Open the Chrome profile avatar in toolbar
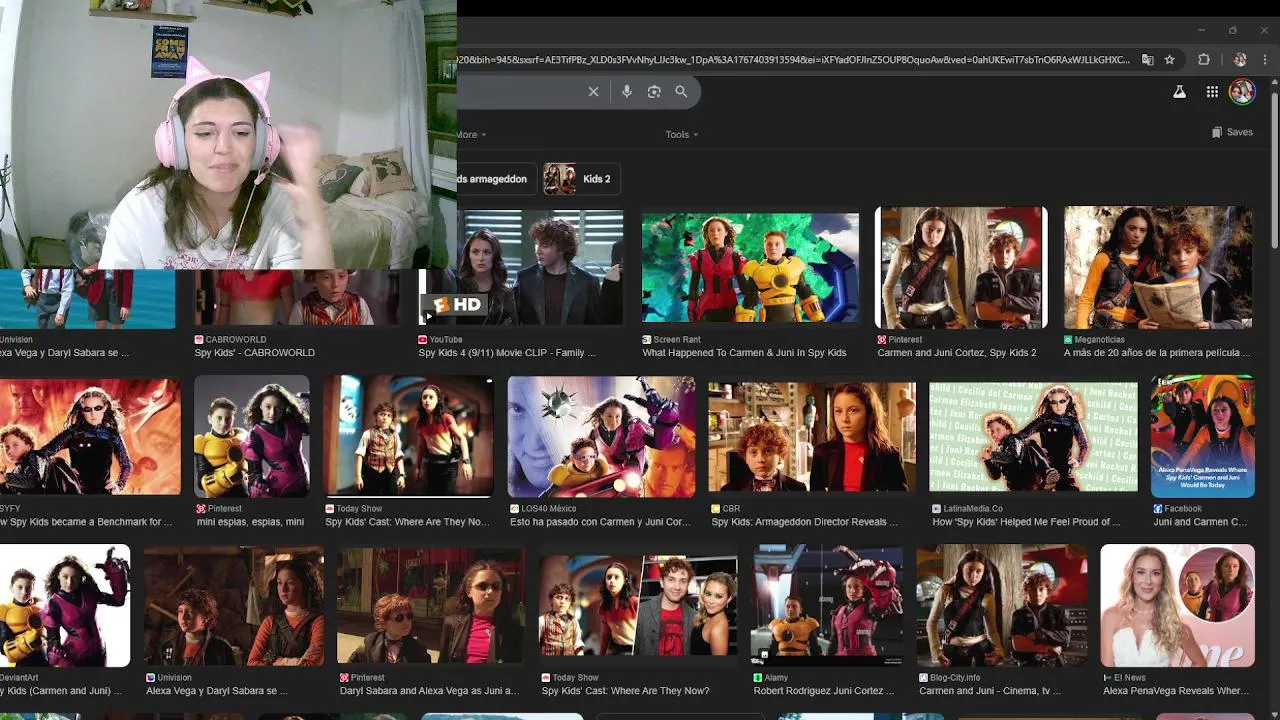This screenshot has width=1280, height=720. [1240, 60]
